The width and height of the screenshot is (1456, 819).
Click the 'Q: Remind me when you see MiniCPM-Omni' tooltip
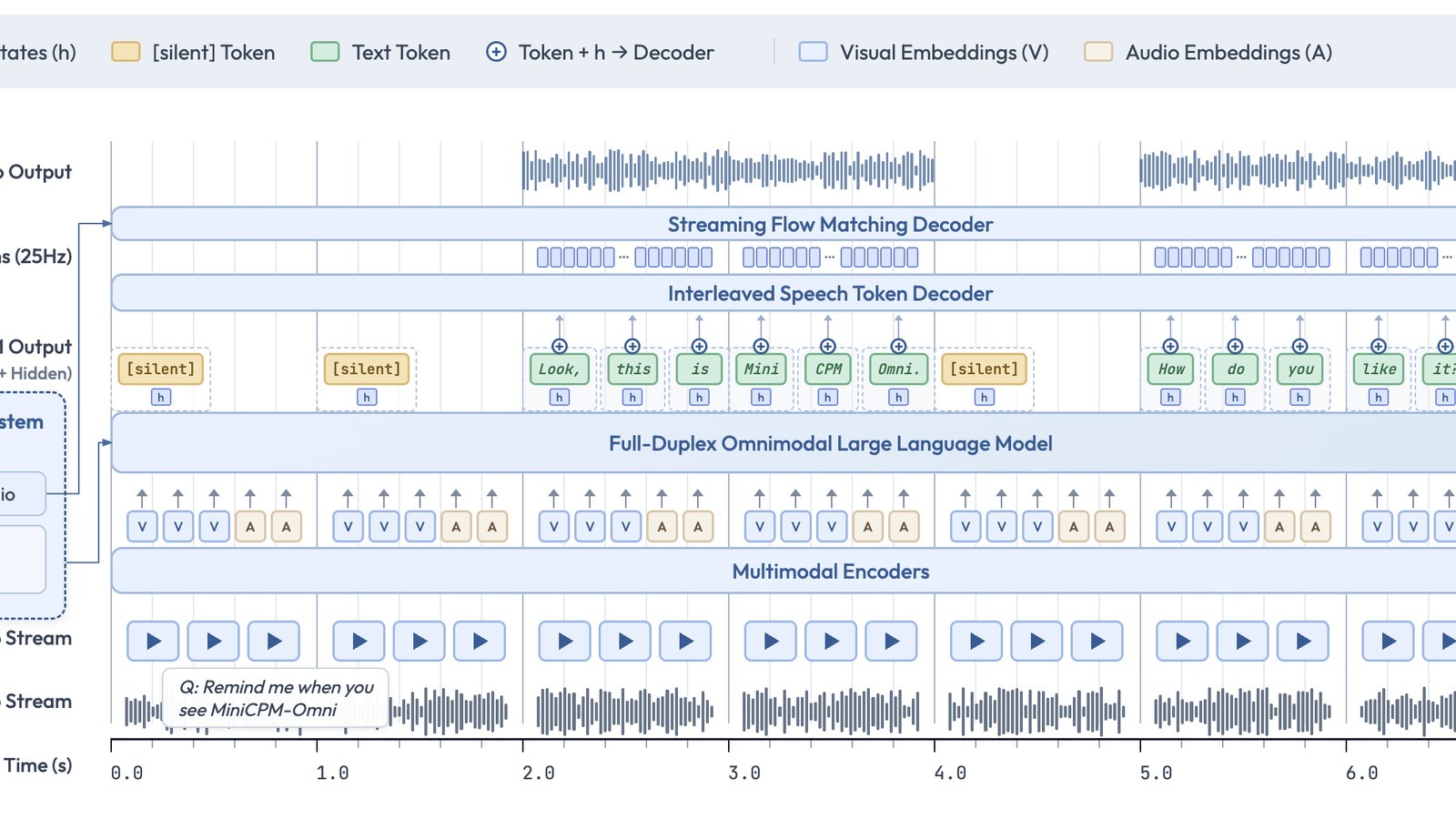click(x=276, y=698)
